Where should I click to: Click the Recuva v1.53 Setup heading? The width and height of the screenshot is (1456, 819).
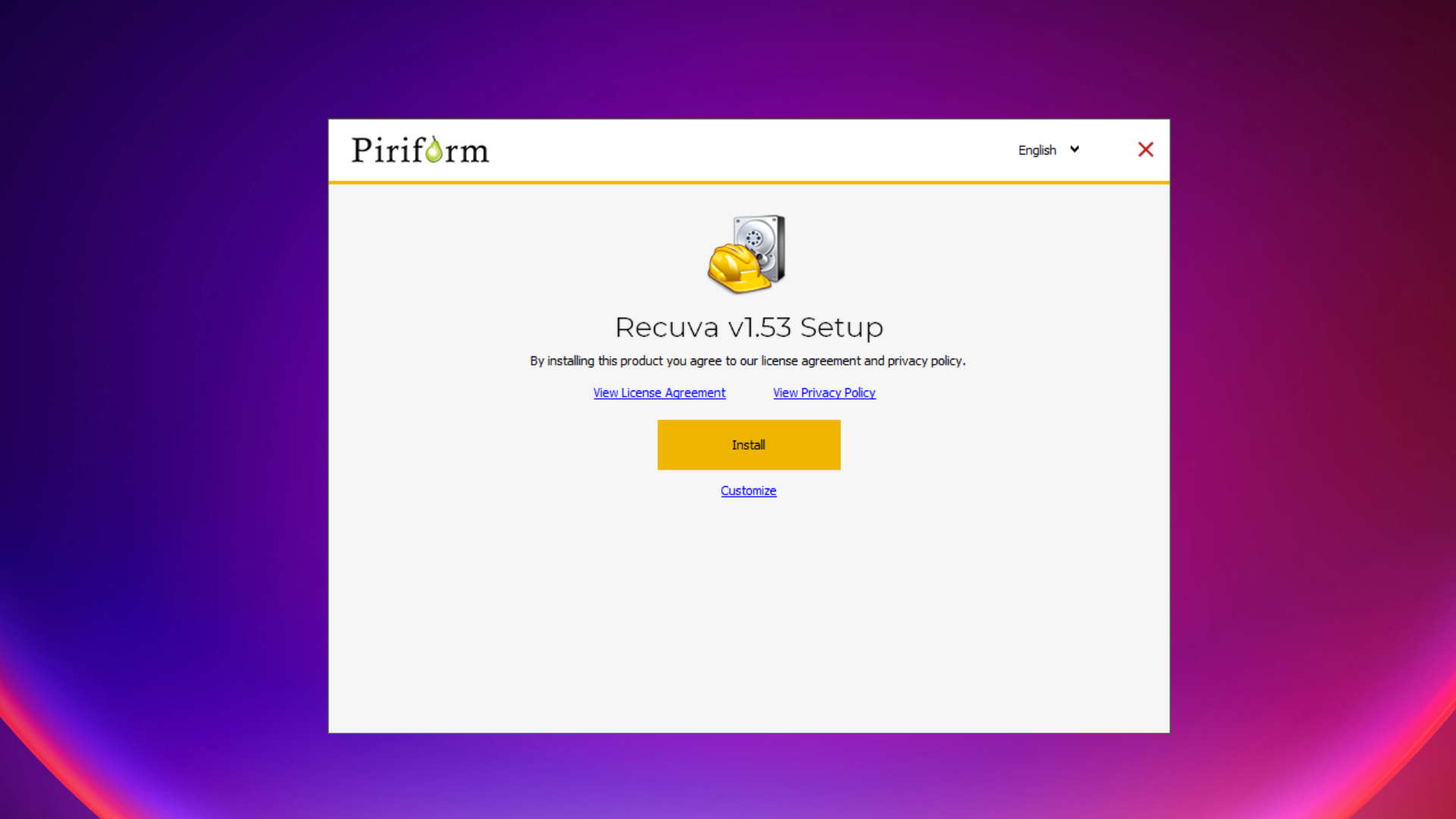click(748, 328)
